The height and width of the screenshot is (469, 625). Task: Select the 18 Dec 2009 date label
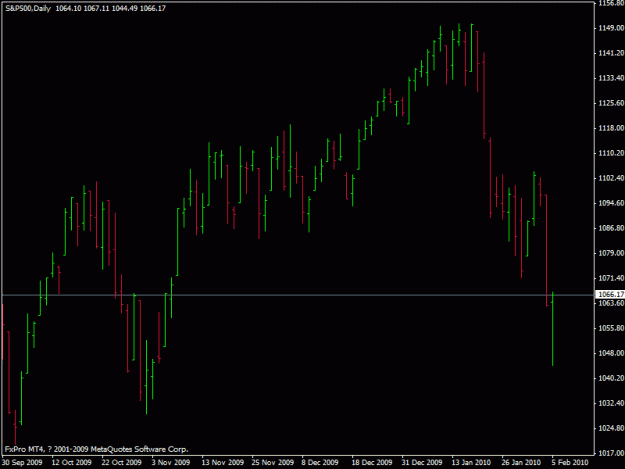pos(371,462)
